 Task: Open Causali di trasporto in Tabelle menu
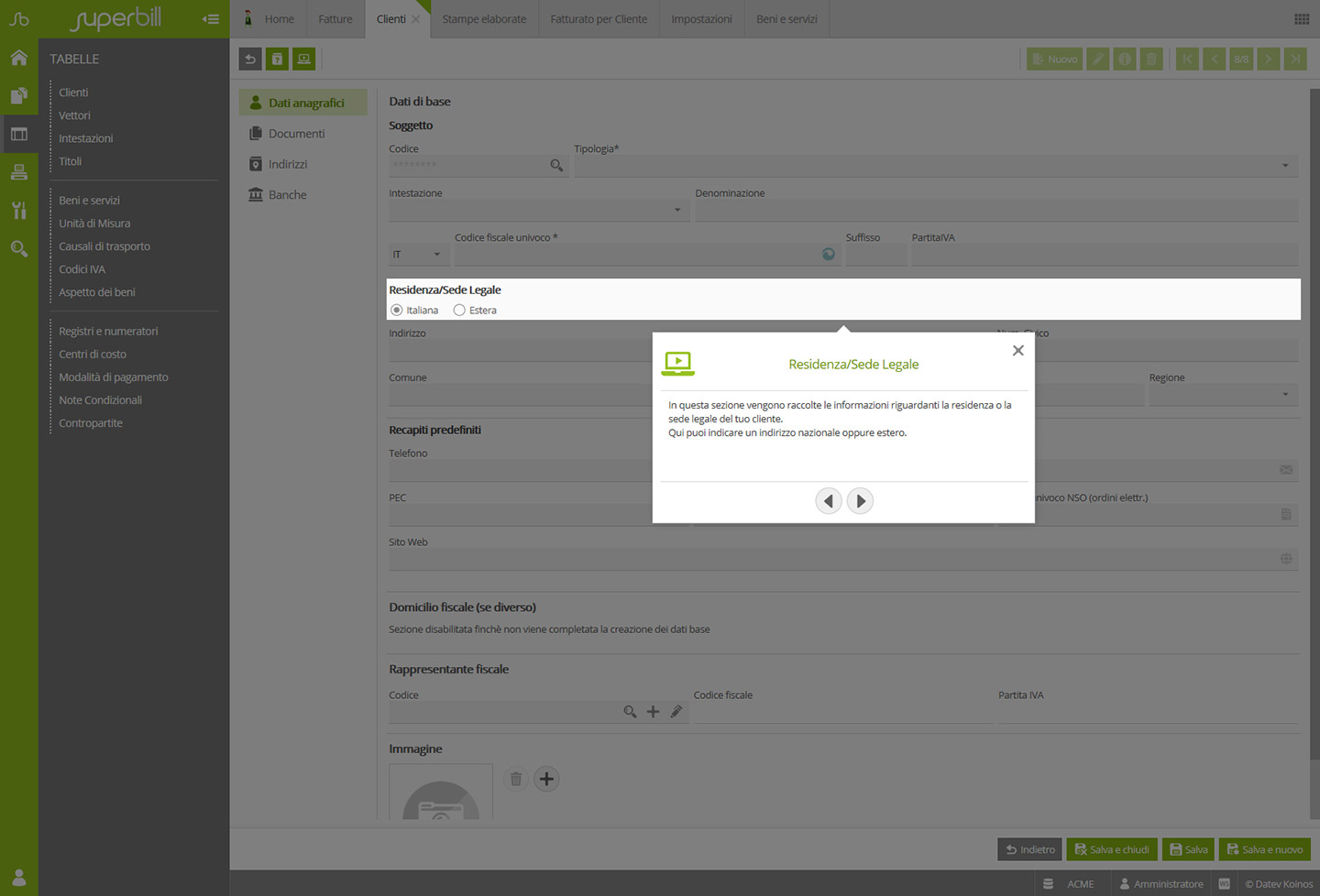coord(104,246)
